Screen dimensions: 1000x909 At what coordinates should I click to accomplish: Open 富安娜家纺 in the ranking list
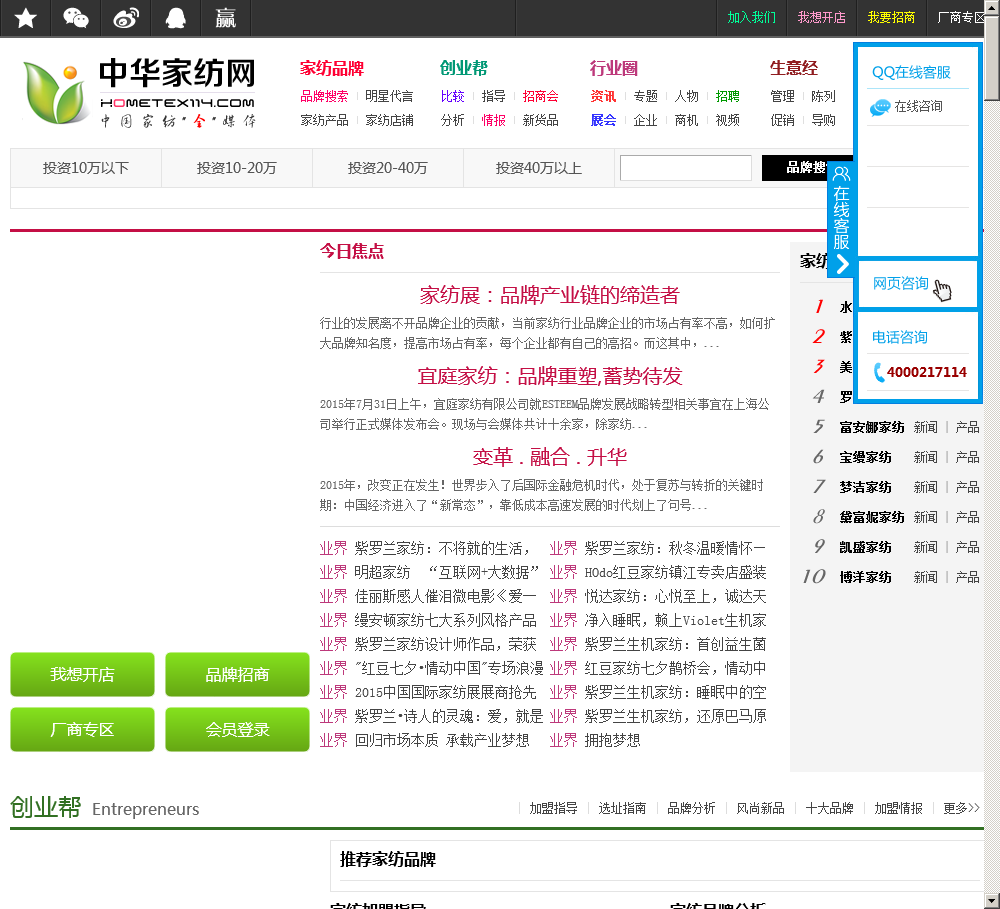[871, 427]
